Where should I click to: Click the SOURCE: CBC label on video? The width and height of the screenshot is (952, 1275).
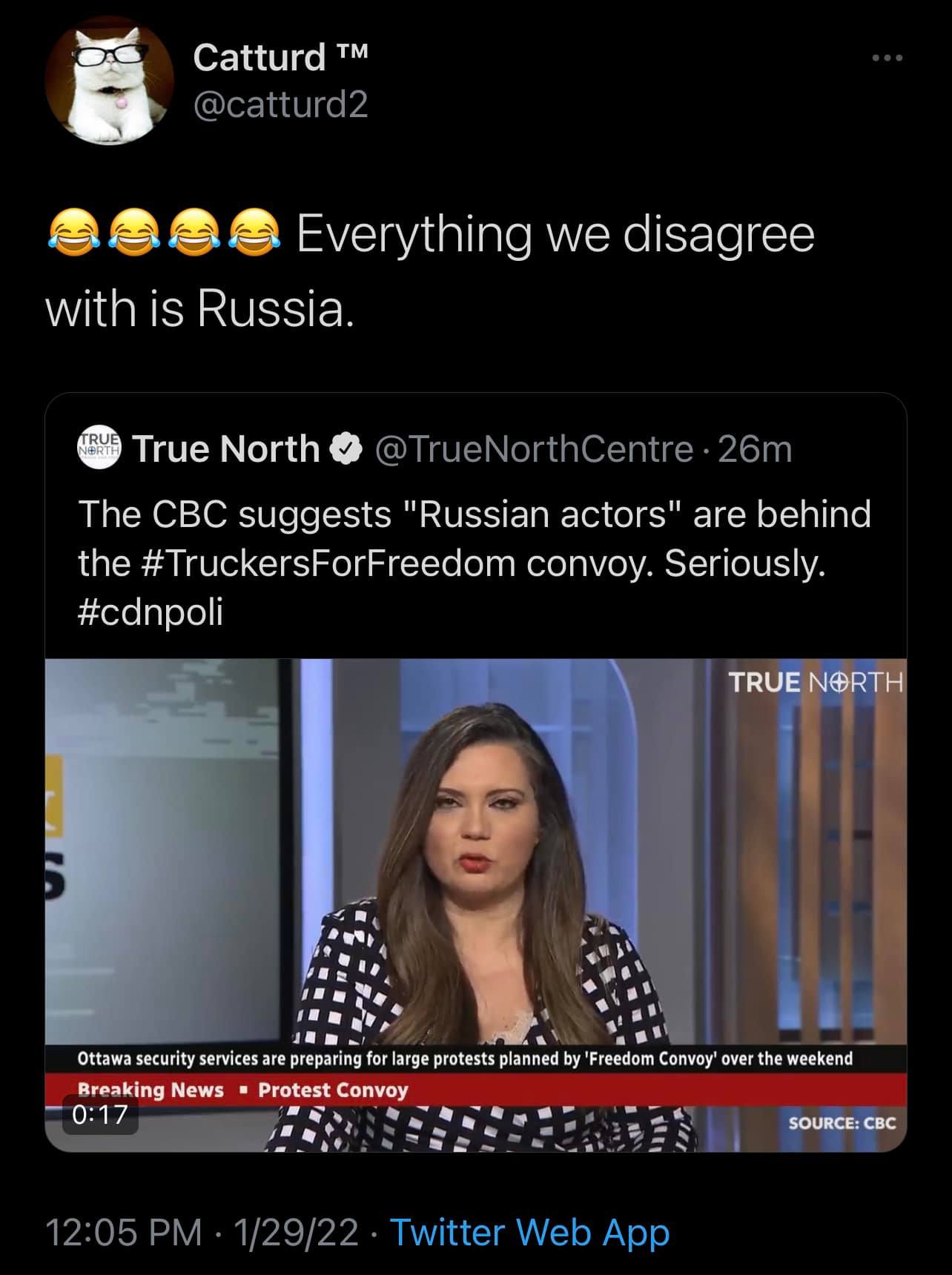[x=842, y=1123]
